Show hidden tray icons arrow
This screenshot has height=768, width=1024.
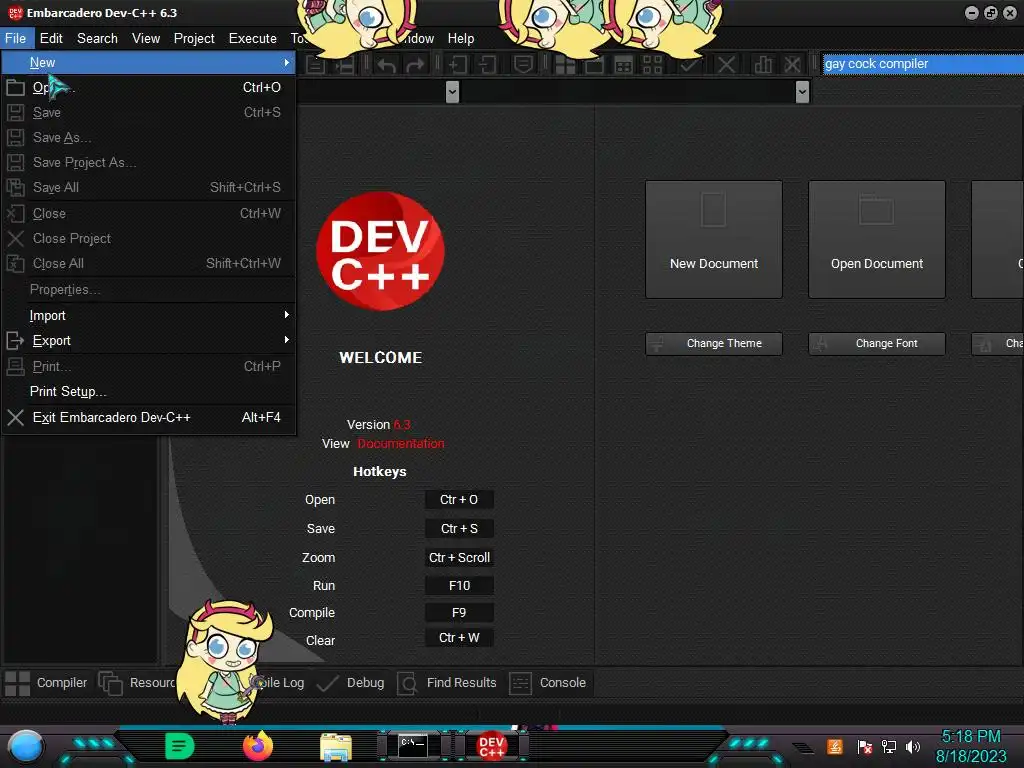pos(803,748)
